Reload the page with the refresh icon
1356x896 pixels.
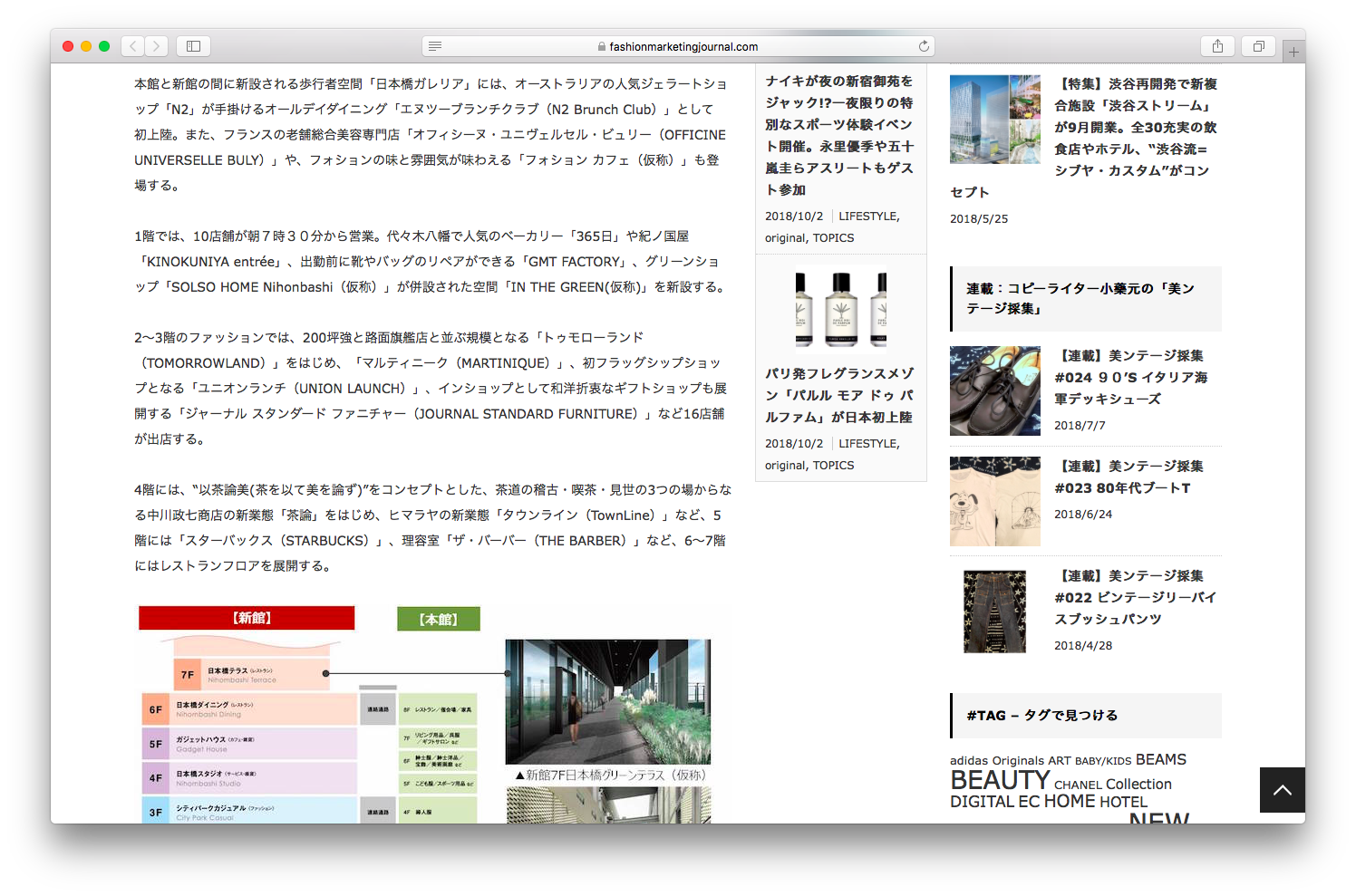coord(924,46)
